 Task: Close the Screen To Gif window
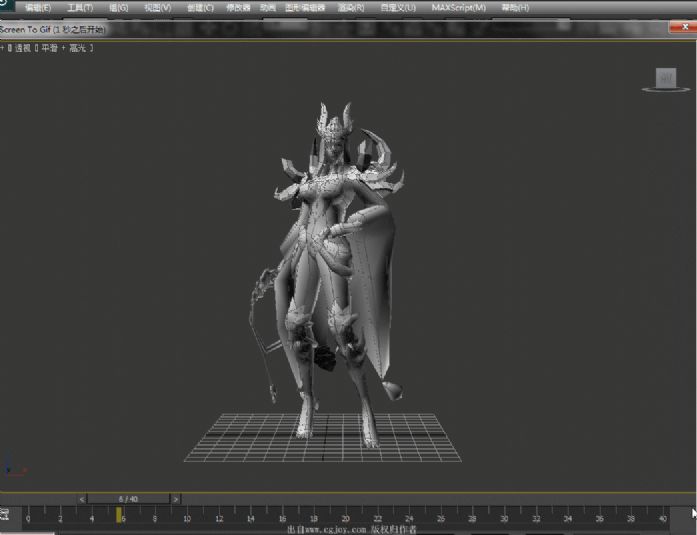pyautogui.click(x=683, y=28)
